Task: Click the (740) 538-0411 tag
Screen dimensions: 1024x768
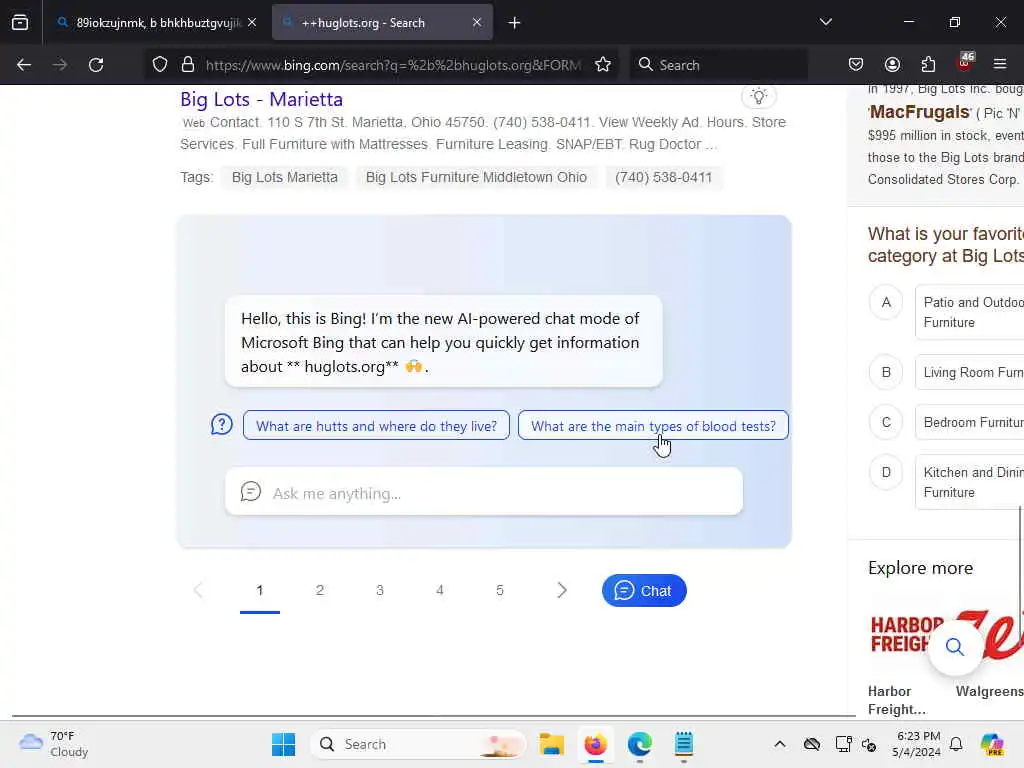Action: point(664,178)
